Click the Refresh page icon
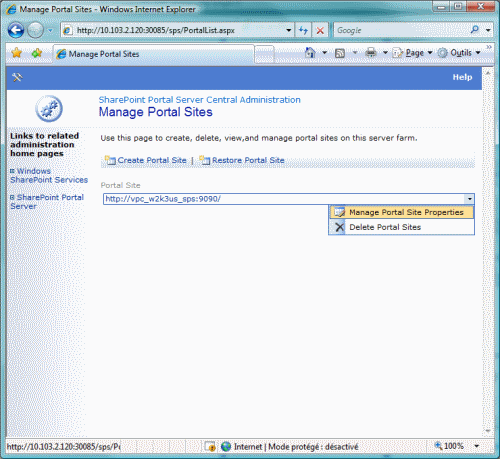Image resolution: width=500 pixels, height=459 pixels. 303,30
